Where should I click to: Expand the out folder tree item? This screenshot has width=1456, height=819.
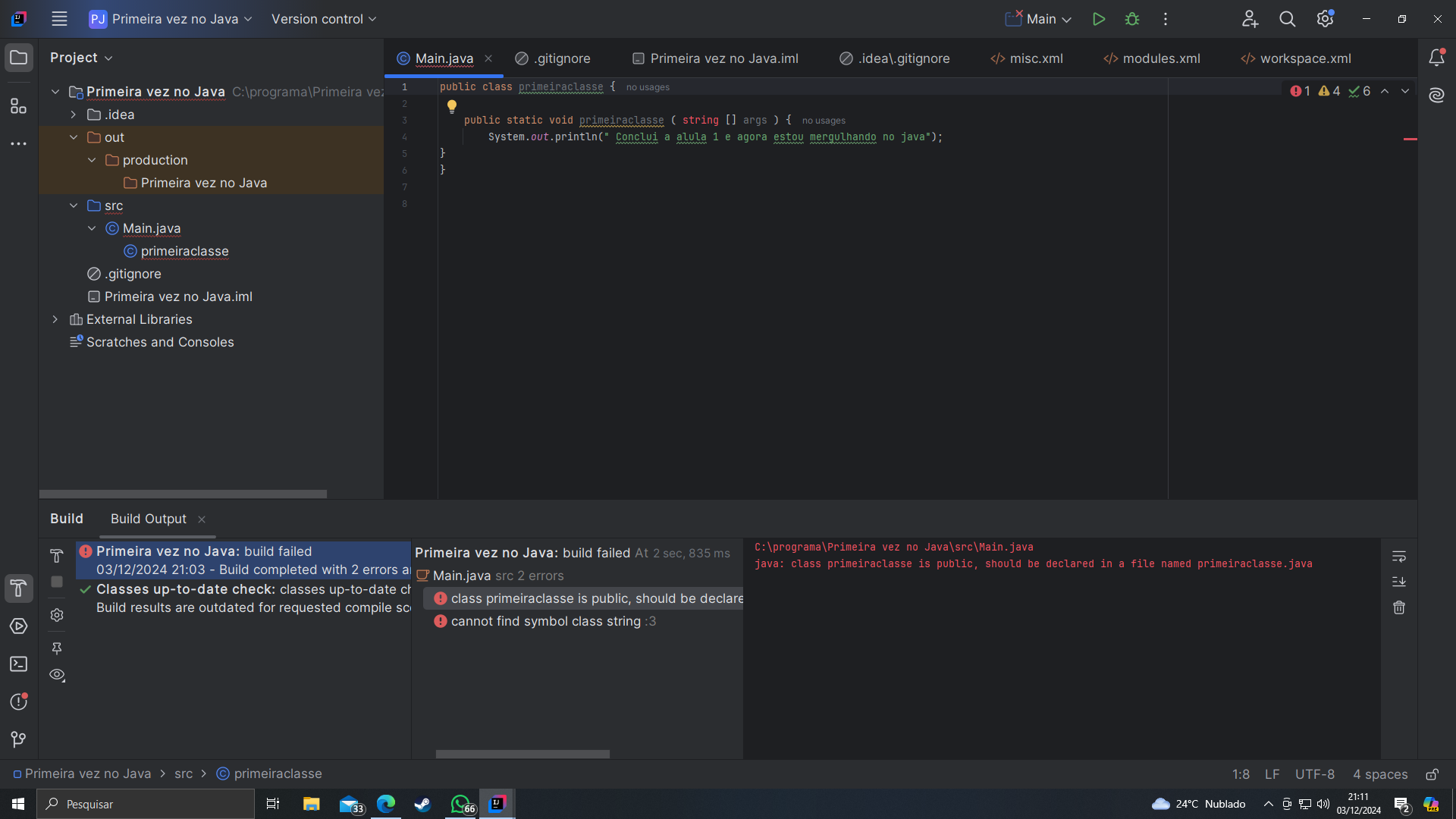(x=74, y=137)
